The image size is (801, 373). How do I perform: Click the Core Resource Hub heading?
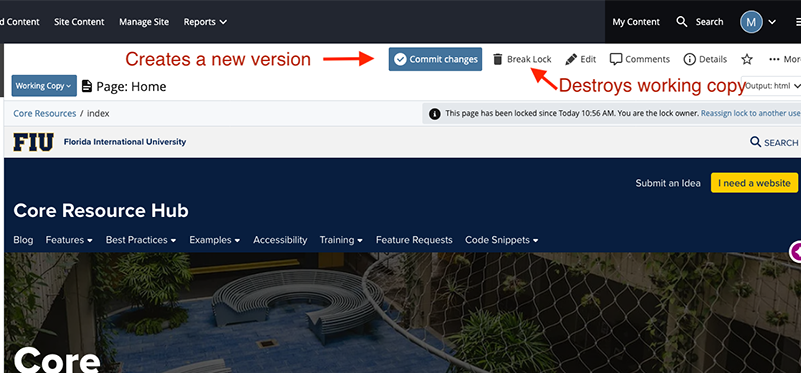tap(101, 211)
